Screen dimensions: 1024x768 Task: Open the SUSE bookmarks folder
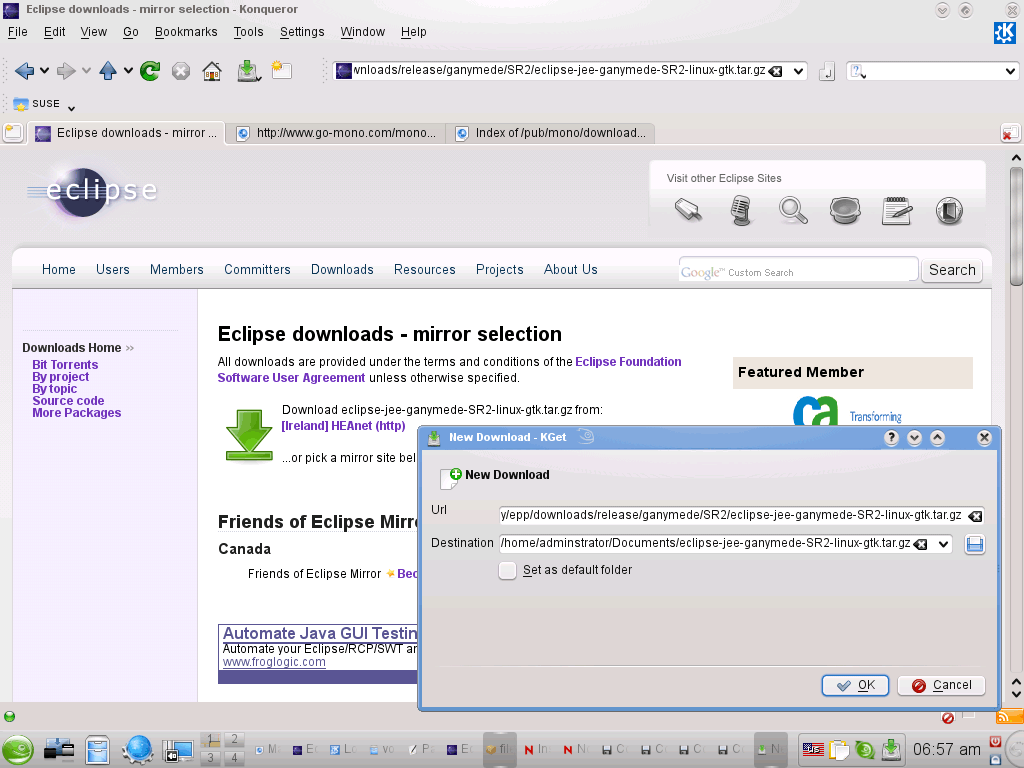pyautogui.click(x=37, y=104)
